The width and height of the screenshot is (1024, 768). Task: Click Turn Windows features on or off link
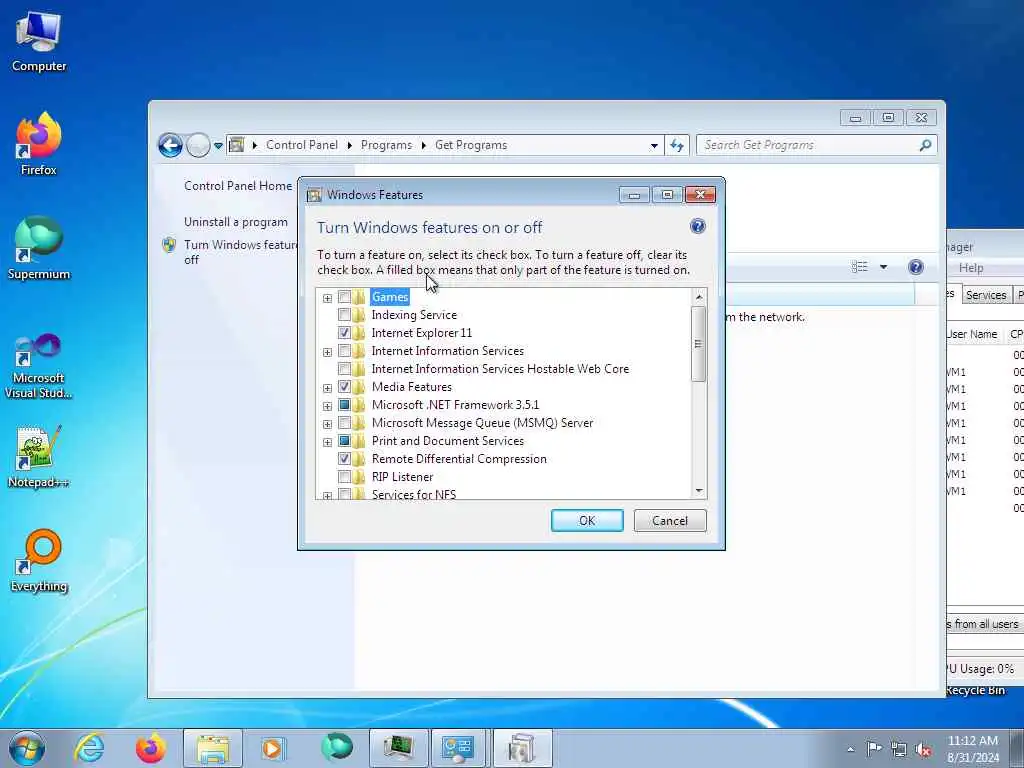point(240,252)
